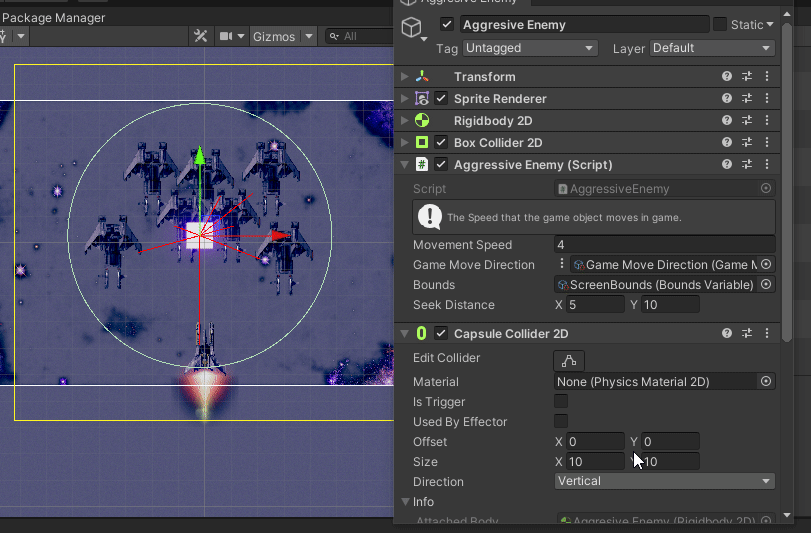The image size is (811, 533).
Task: Click the red X-axis move gizmo arrow
Action: pyautogui.click(x=280, y=236)
